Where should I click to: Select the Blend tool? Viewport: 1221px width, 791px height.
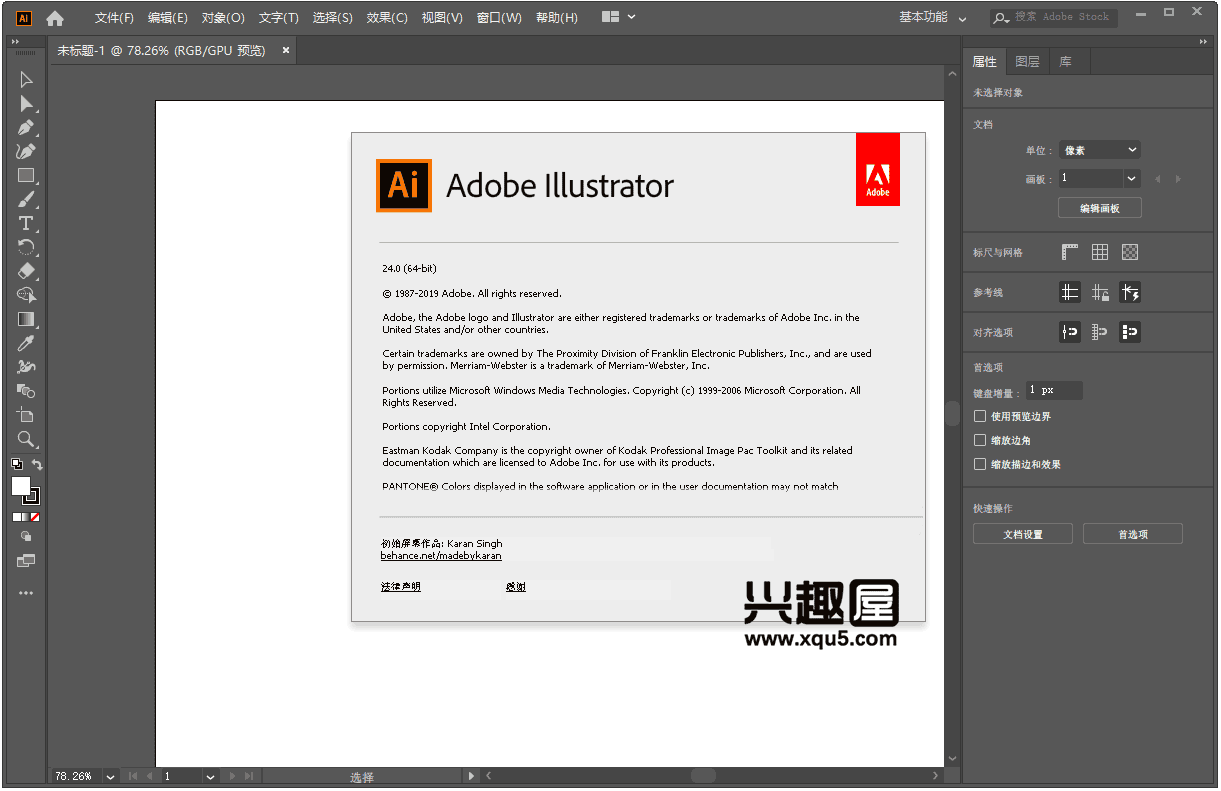tap(26, 391)
